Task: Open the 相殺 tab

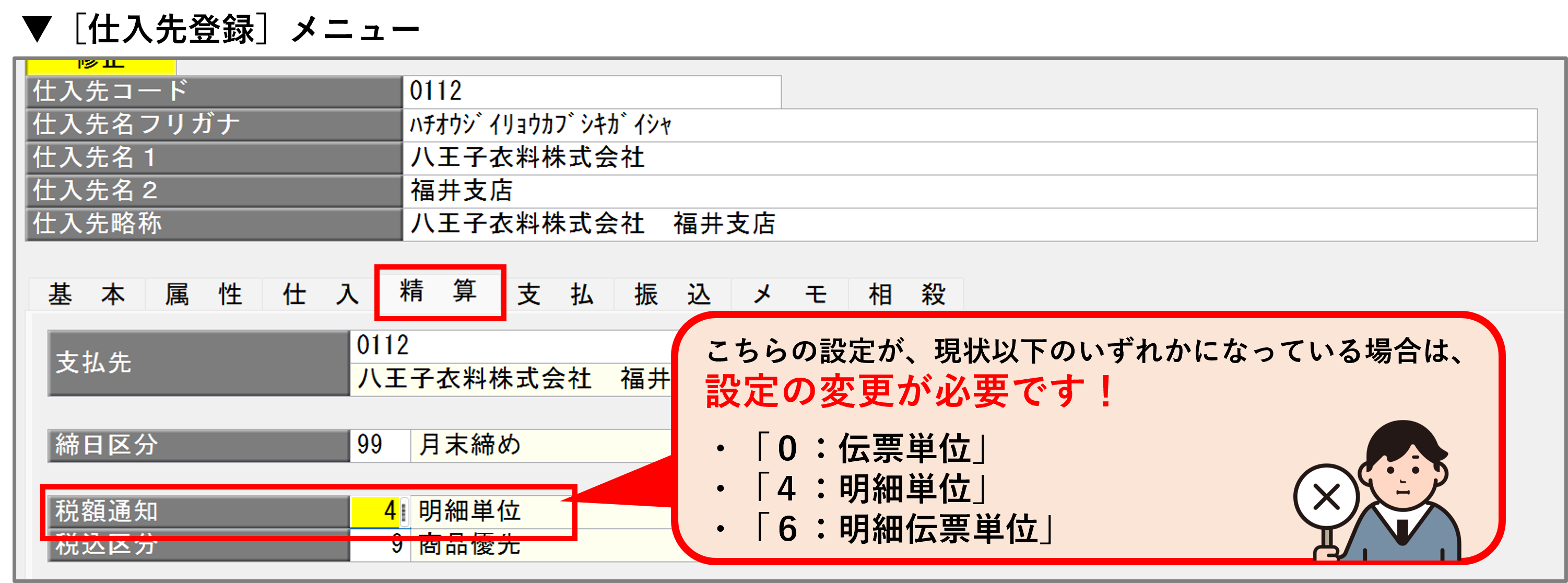Action: pos(907,294)
